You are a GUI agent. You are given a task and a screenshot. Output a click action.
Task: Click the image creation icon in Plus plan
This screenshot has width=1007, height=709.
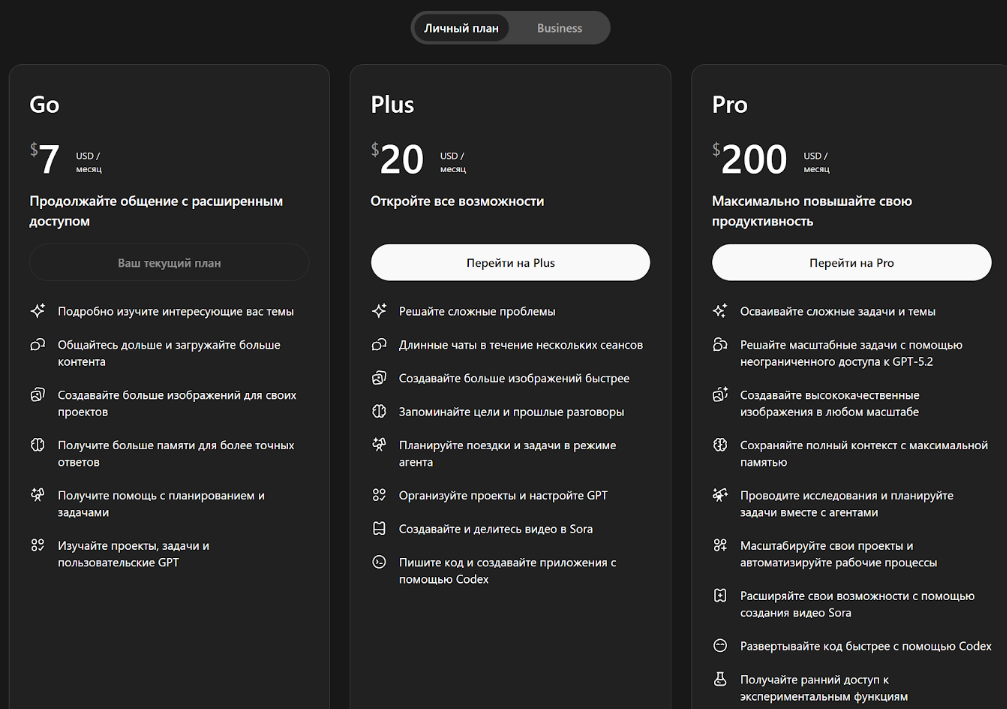pyautogui.click(x=379, y=378)
